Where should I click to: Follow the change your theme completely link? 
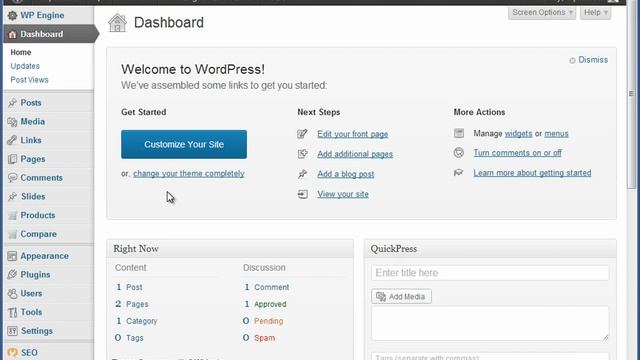click(189, 173)
